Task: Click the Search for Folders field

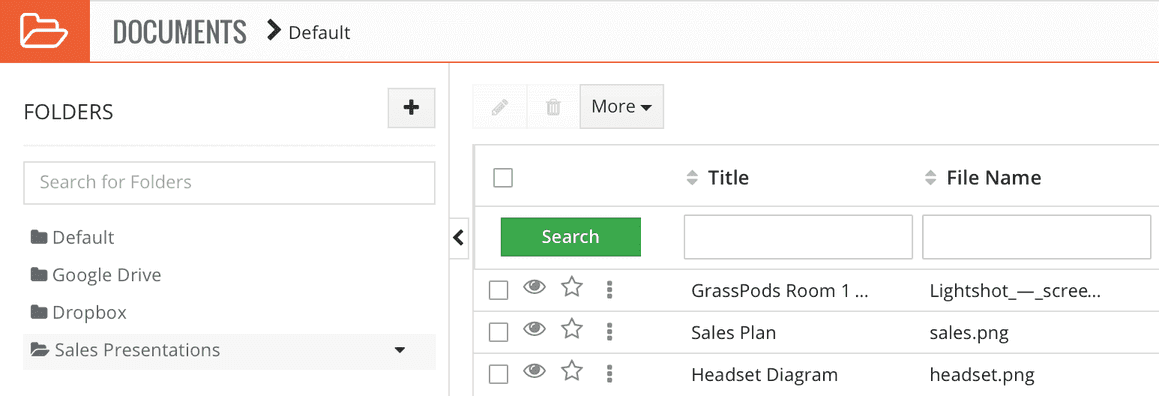Action: 229,182
